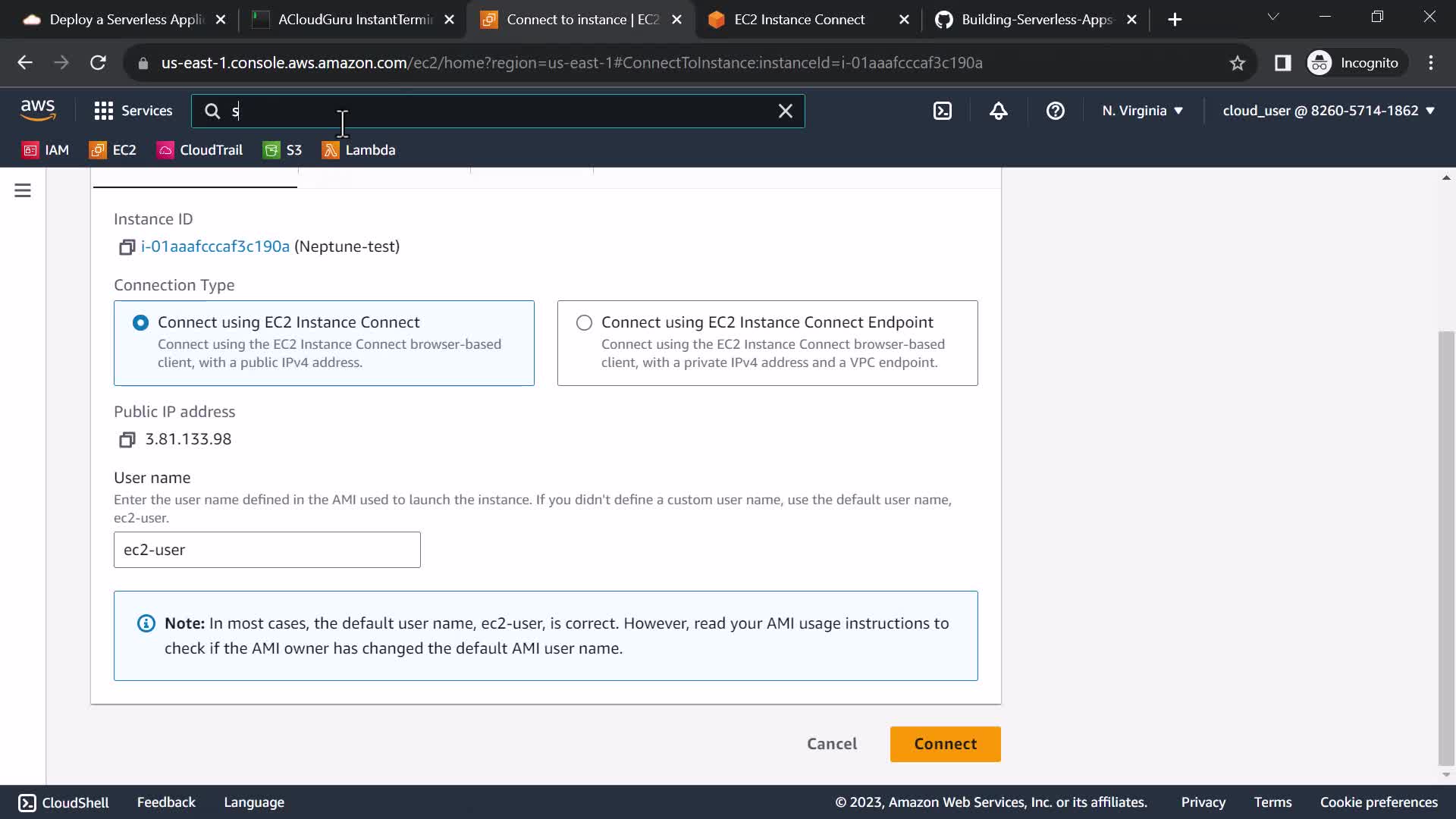Open CloudShell icon in top navigation bar
This screenshot has height=819, width=1456.
coord(942,111)
